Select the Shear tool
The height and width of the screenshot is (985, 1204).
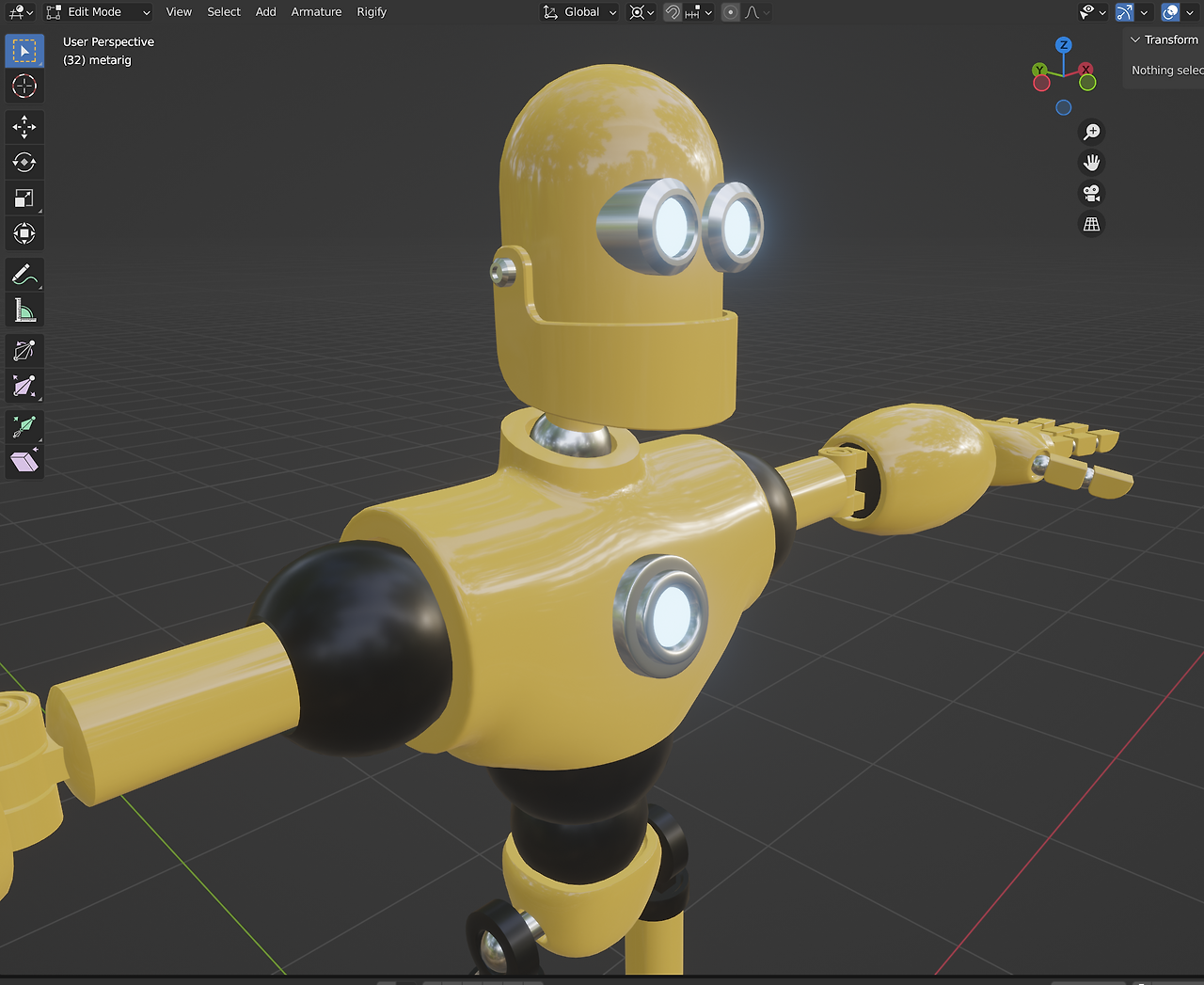coord(24,462)
